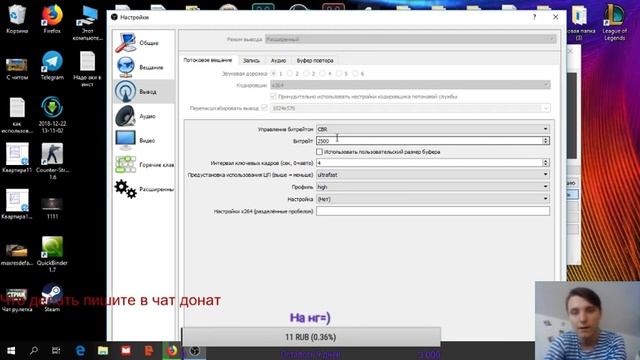Toggle rescale output checkbox

264,108
